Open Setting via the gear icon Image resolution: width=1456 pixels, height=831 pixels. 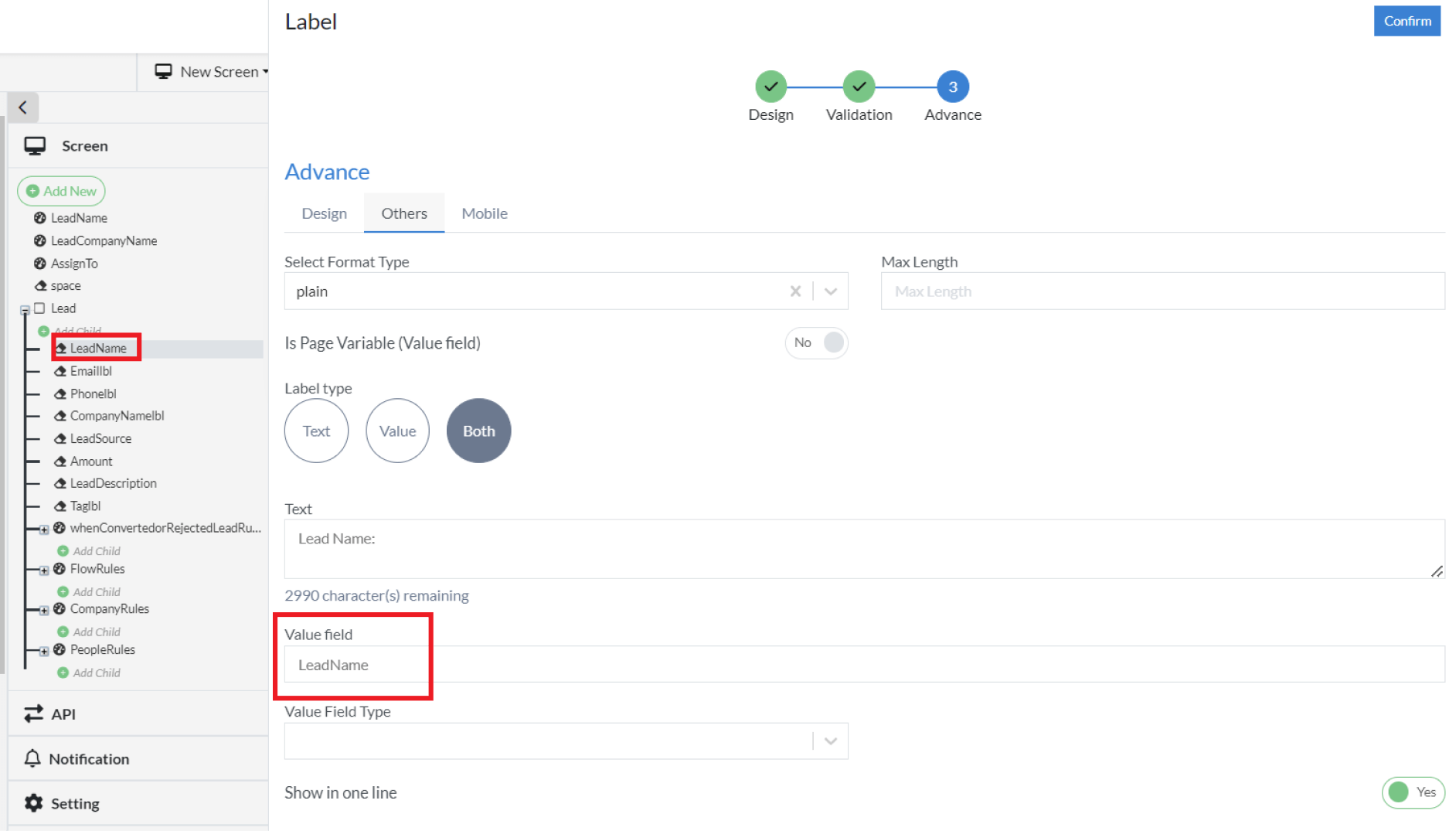point(33,803)
